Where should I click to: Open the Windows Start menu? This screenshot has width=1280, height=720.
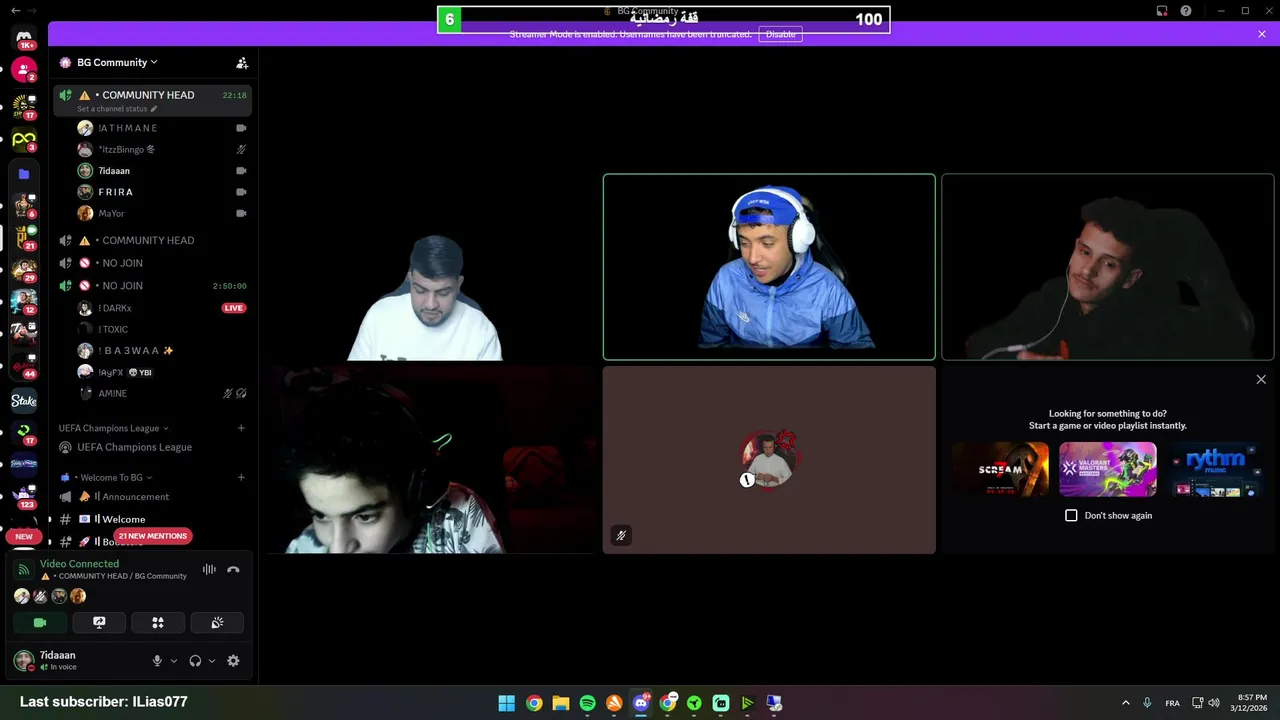pyautogui.click(x=507, y=703)
